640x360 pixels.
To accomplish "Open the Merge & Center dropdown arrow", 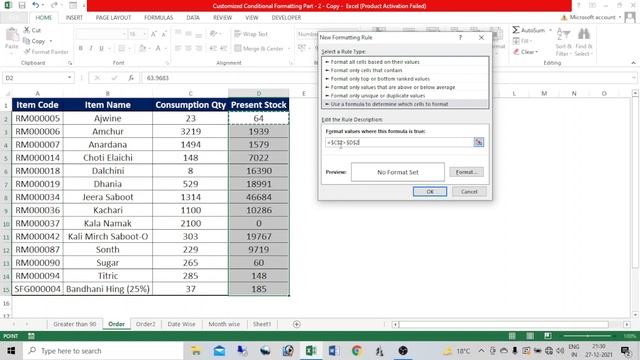I will coord(289,49).
